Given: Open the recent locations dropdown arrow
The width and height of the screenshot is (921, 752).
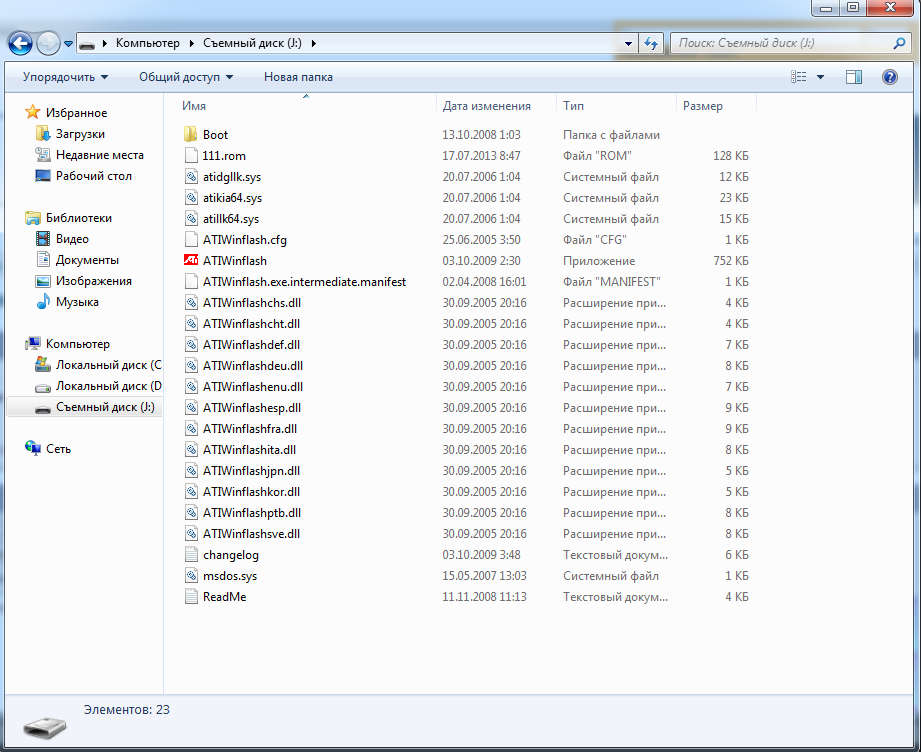Looking at the screenshot, I should (x=68, y=43).
